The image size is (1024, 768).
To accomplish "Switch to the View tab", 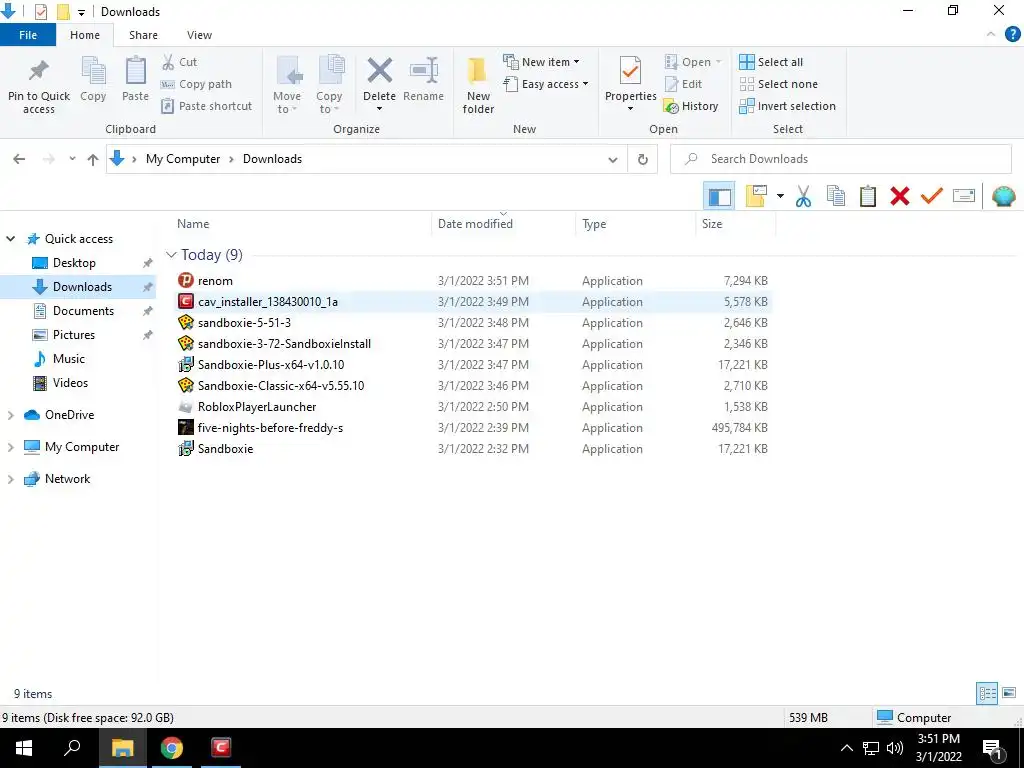I will pyautogui.click(x=199, y=35).
